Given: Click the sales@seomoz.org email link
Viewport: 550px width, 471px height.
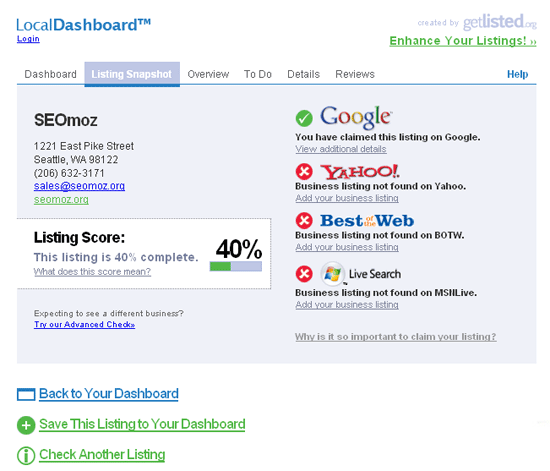Looking at the screenshot, I should [79, 186].
